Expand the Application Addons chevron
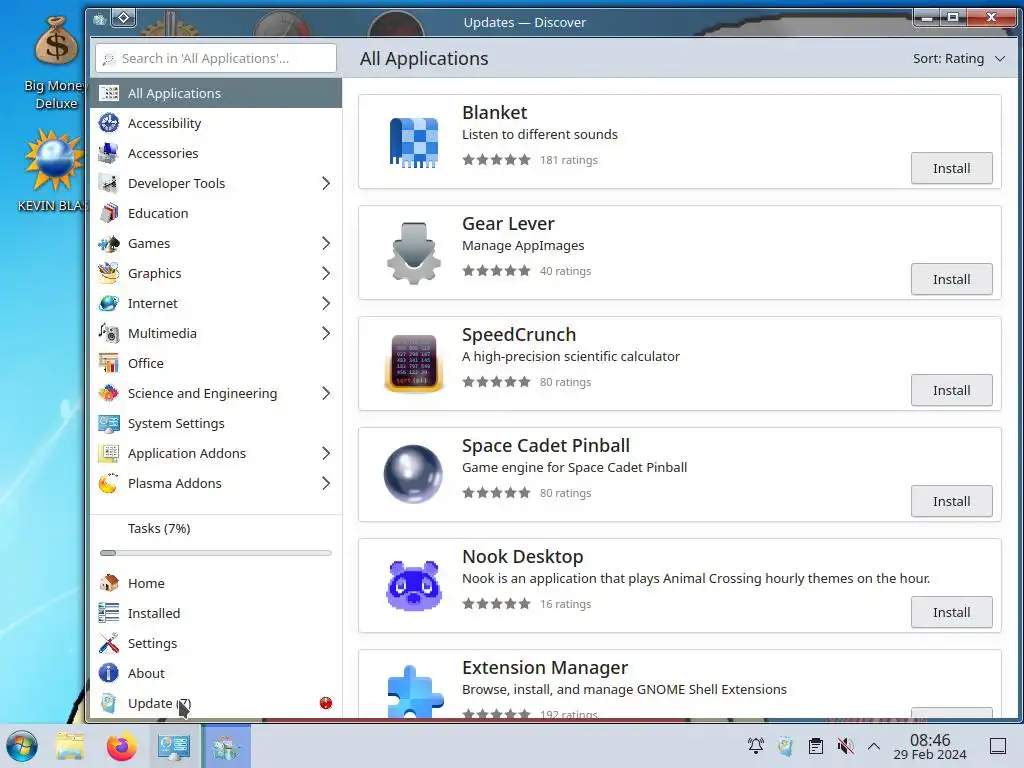This screenshot has width=1024, height=768. coord(326,453)
